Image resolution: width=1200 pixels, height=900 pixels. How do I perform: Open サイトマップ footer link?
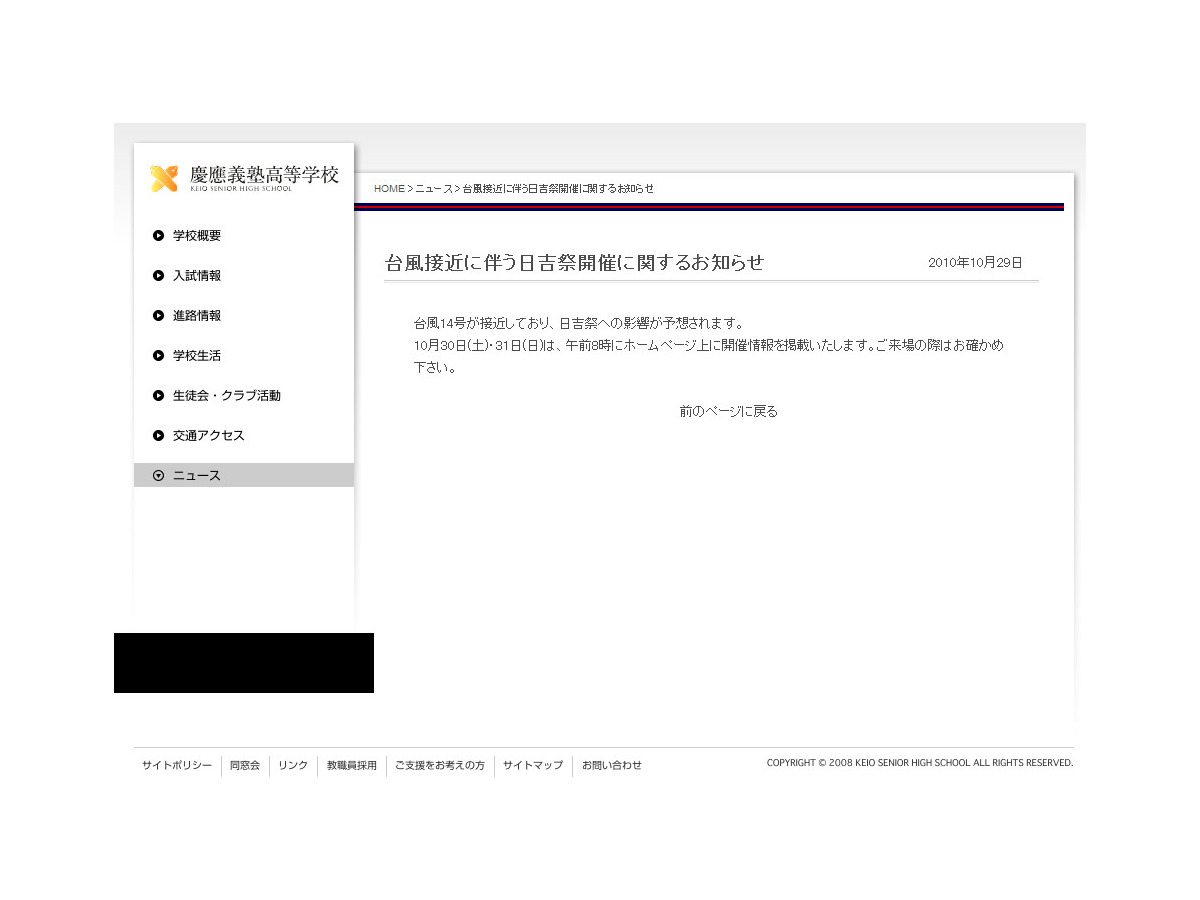(533, 766)
